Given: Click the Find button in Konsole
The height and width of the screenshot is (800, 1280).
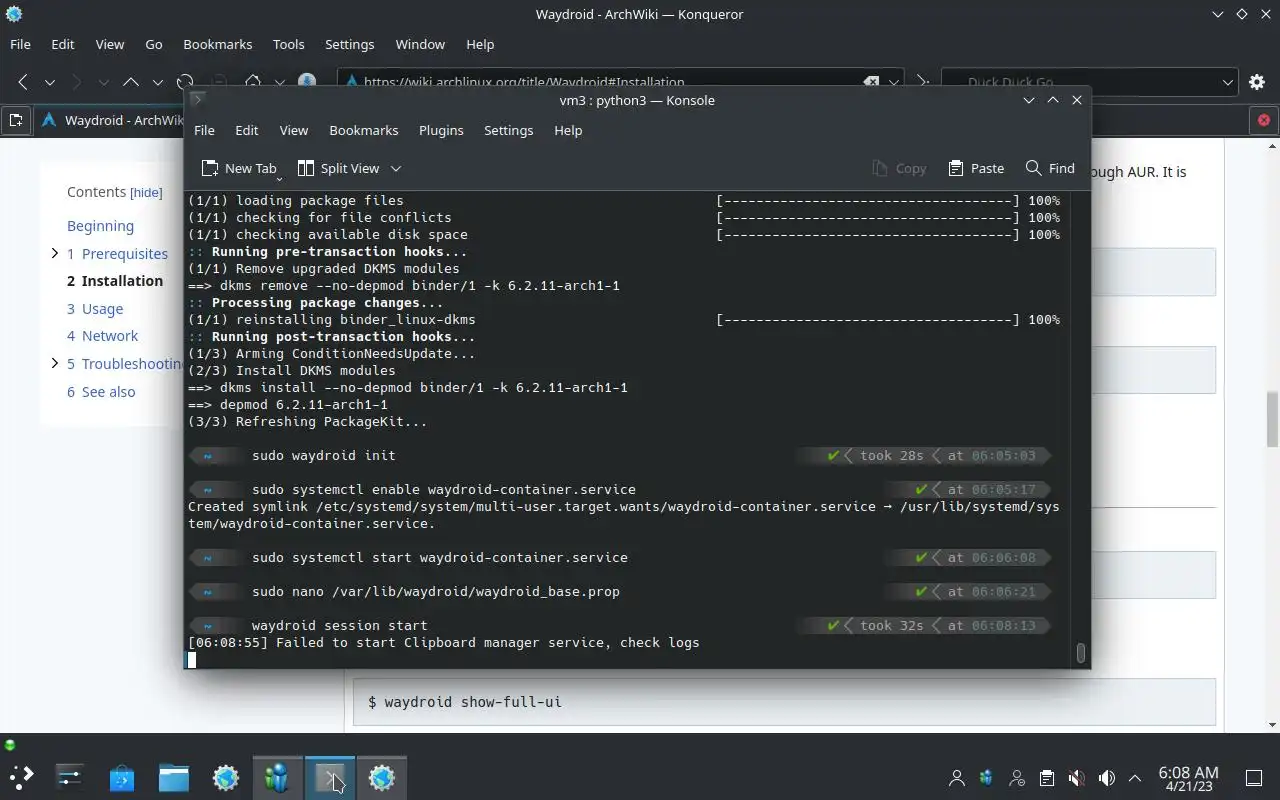Looking at the screenshot, I should click(x=1050, y=168).
